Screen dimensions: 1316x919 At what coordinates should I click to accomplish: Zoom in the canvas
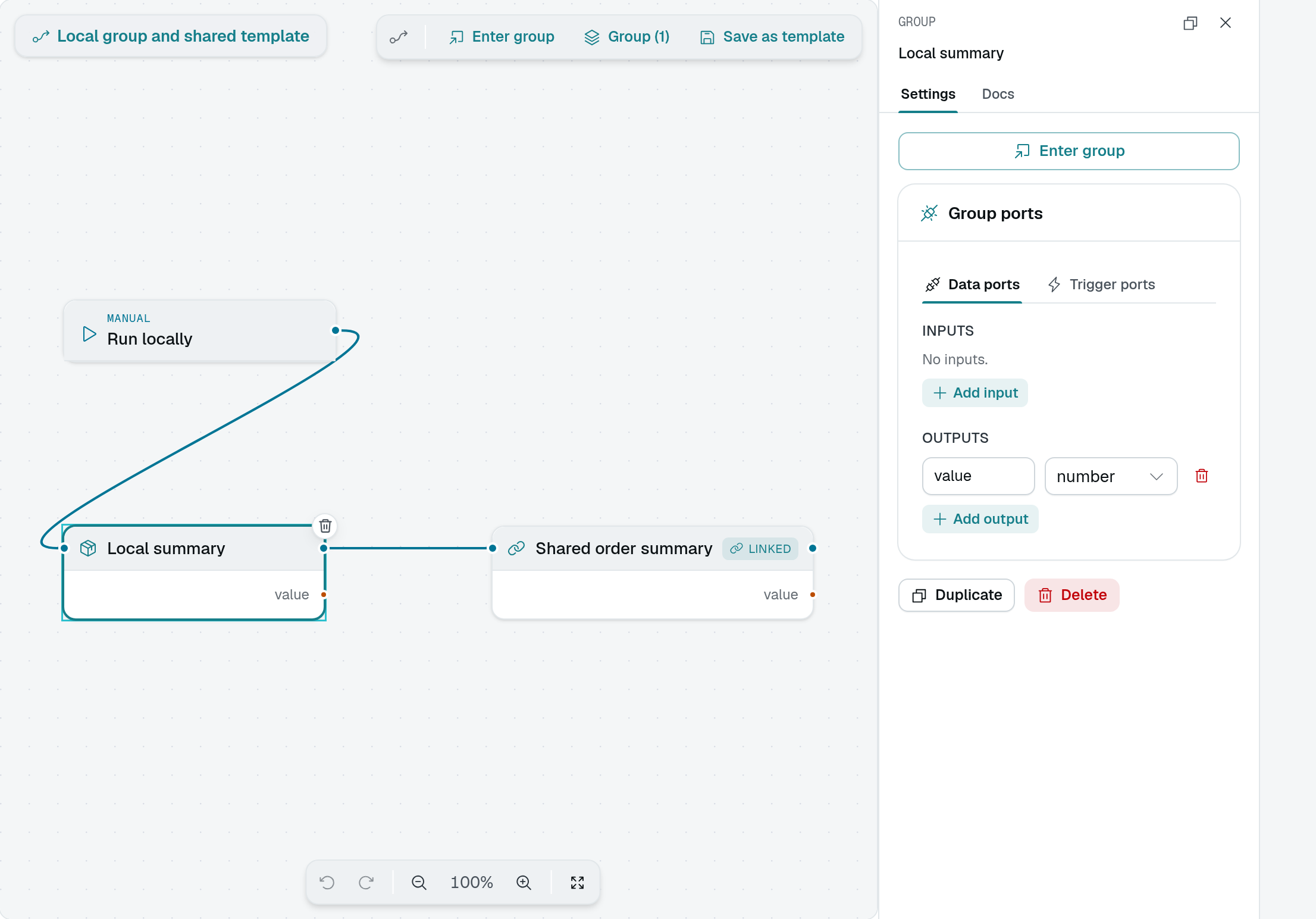point(524,883)
